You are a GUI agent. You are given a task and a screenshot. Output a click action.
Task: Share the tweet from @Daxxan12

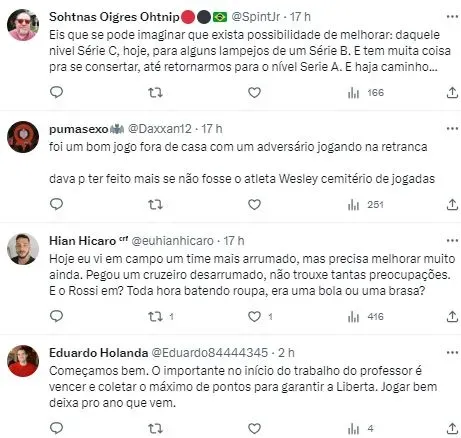(452, 204)
